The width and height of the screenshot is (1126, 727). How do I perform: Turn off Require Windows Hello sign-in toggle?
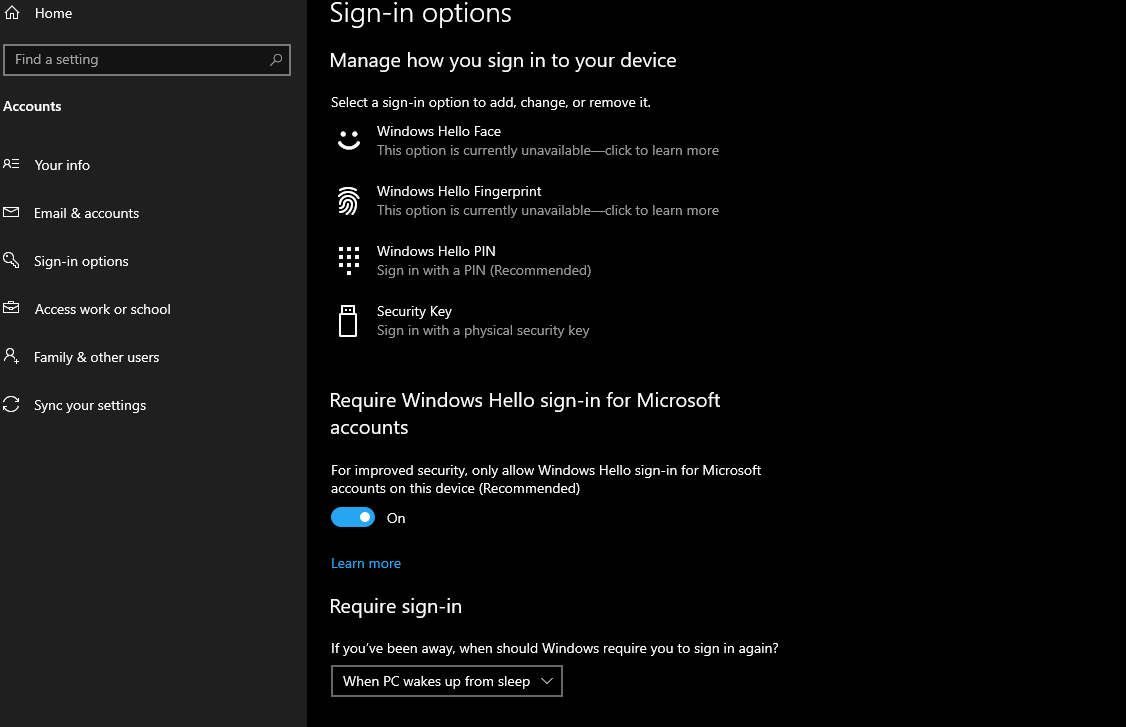353,517
